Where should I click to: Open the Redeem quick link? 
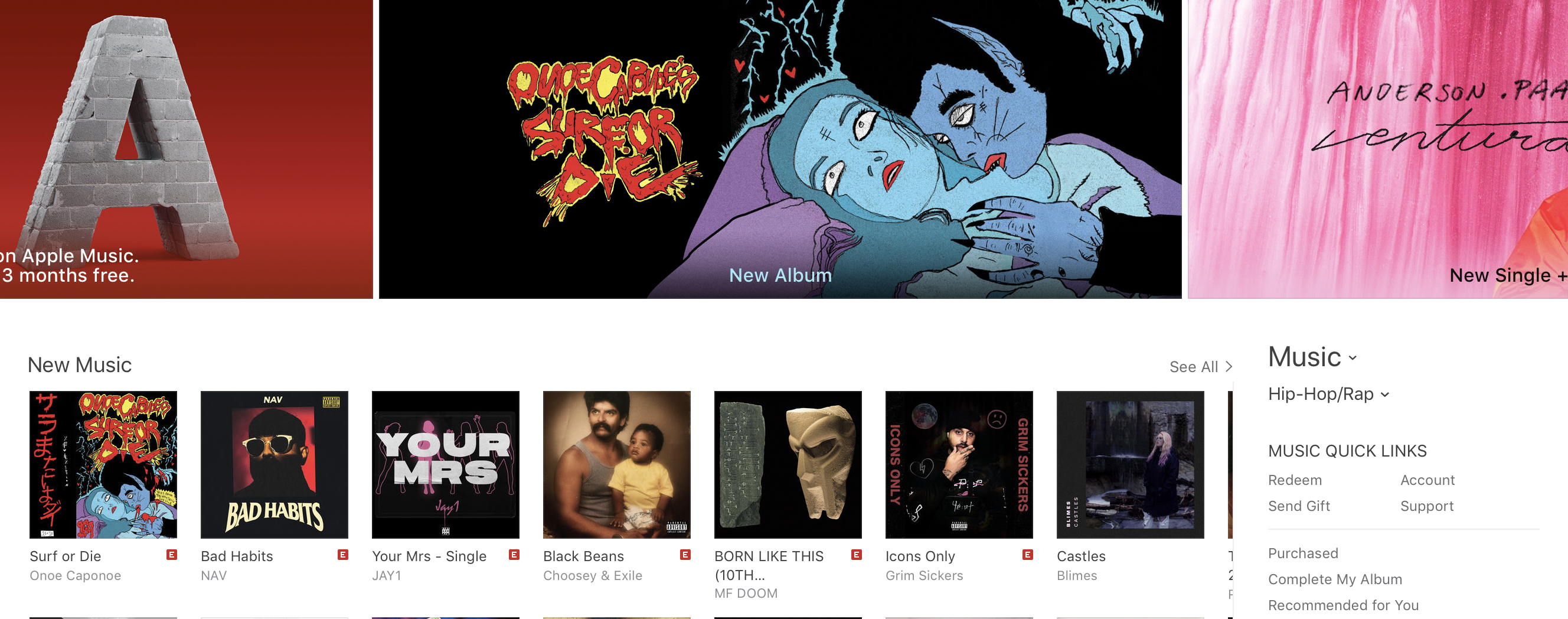pyautogui.click(x=1295, y=480)
